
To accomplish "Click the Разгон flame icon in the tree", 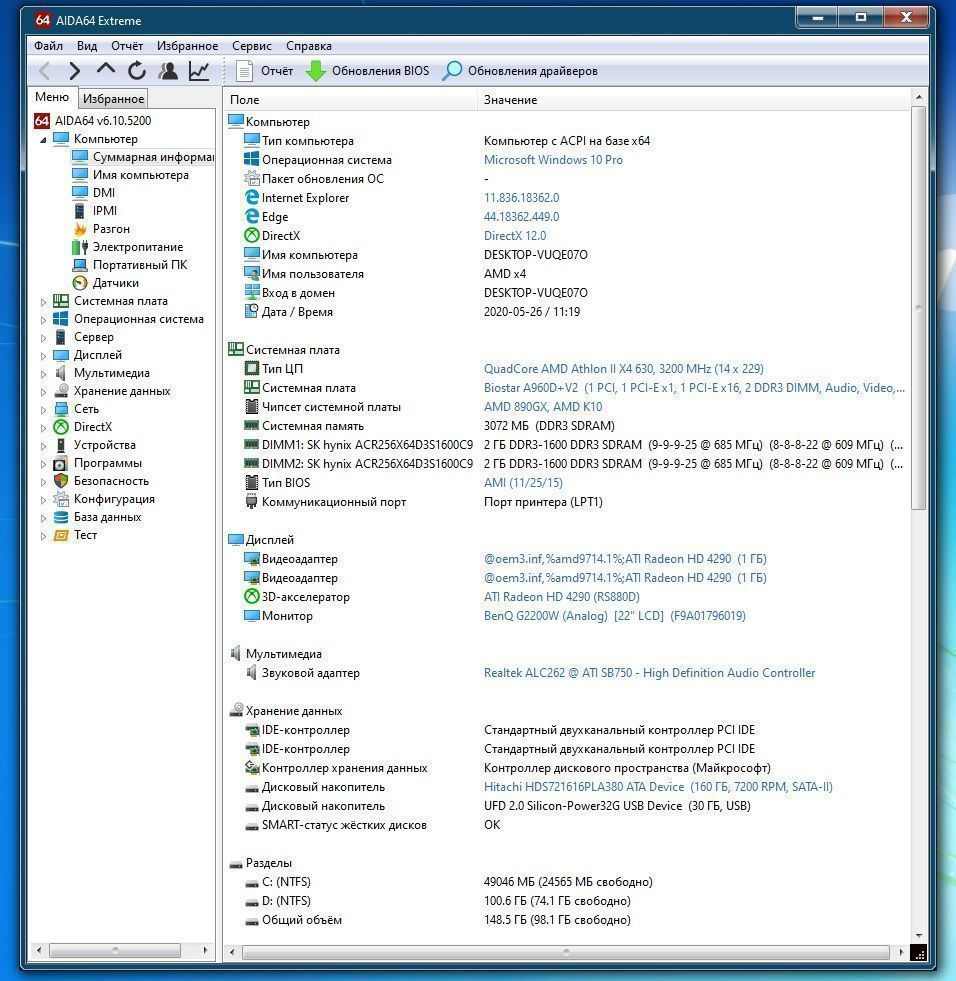I will 79,228.
